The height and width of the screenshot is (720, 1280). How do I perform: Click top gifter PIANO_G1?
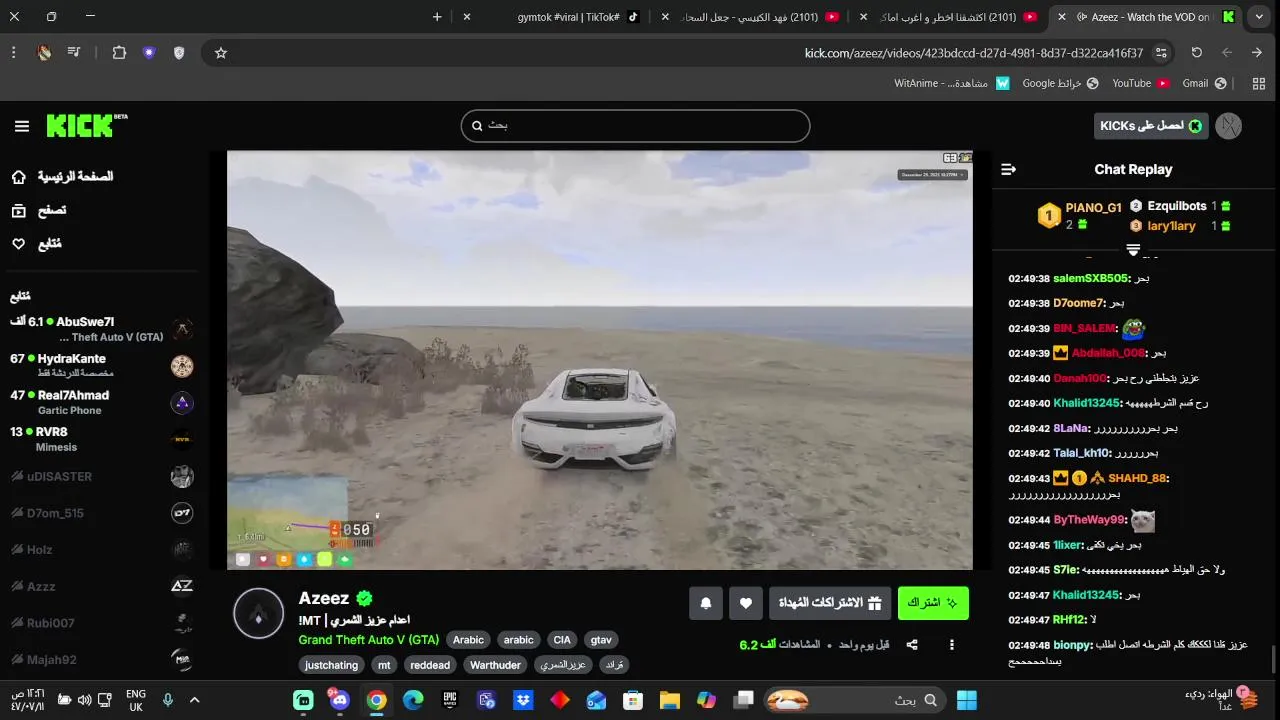pyautogui.click(x=1093, y=208)
